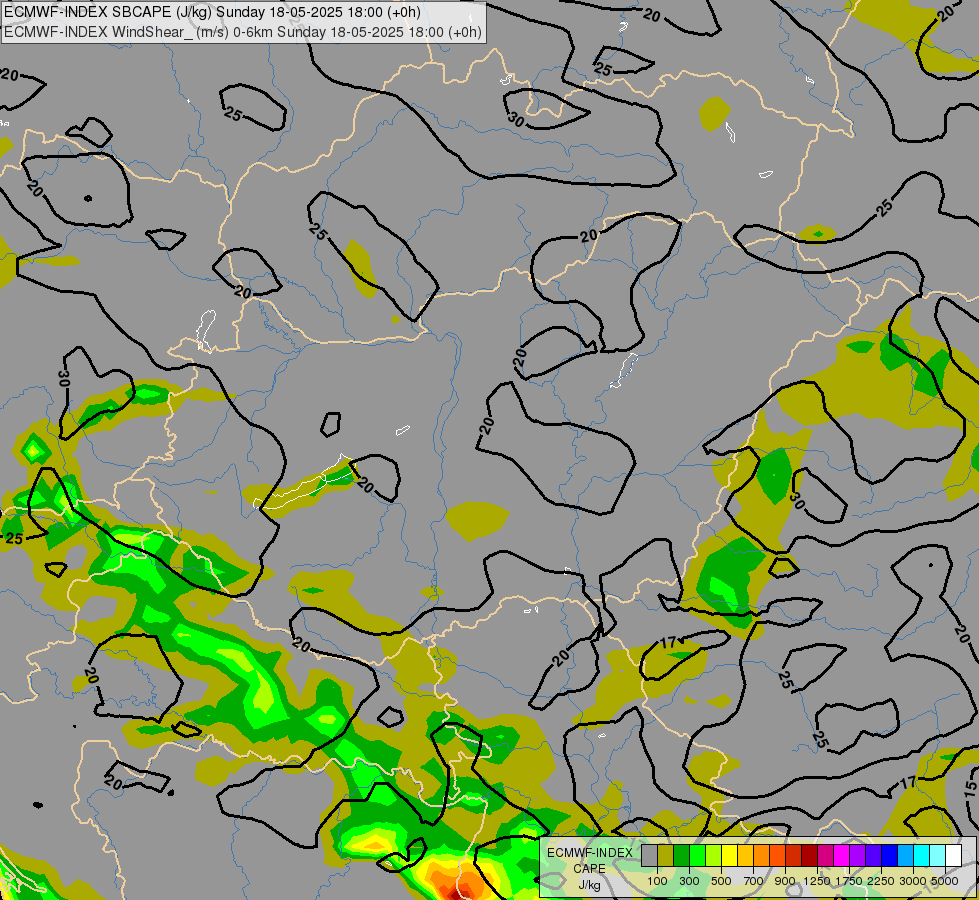Viewport: 979px width, 900px height.
Task: Click the white swatch ending the legend
Action: 954,855
